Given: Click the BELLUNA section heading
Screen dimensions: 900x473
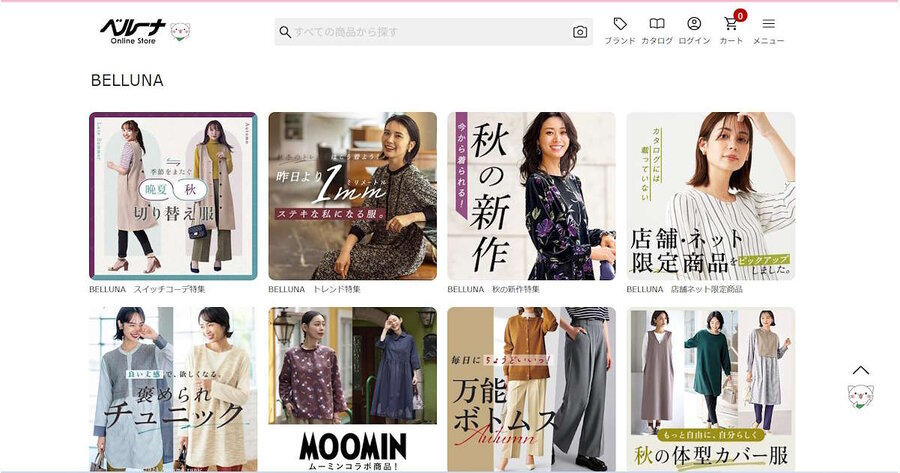Looking at the screenshot, I should coord(127,80).
